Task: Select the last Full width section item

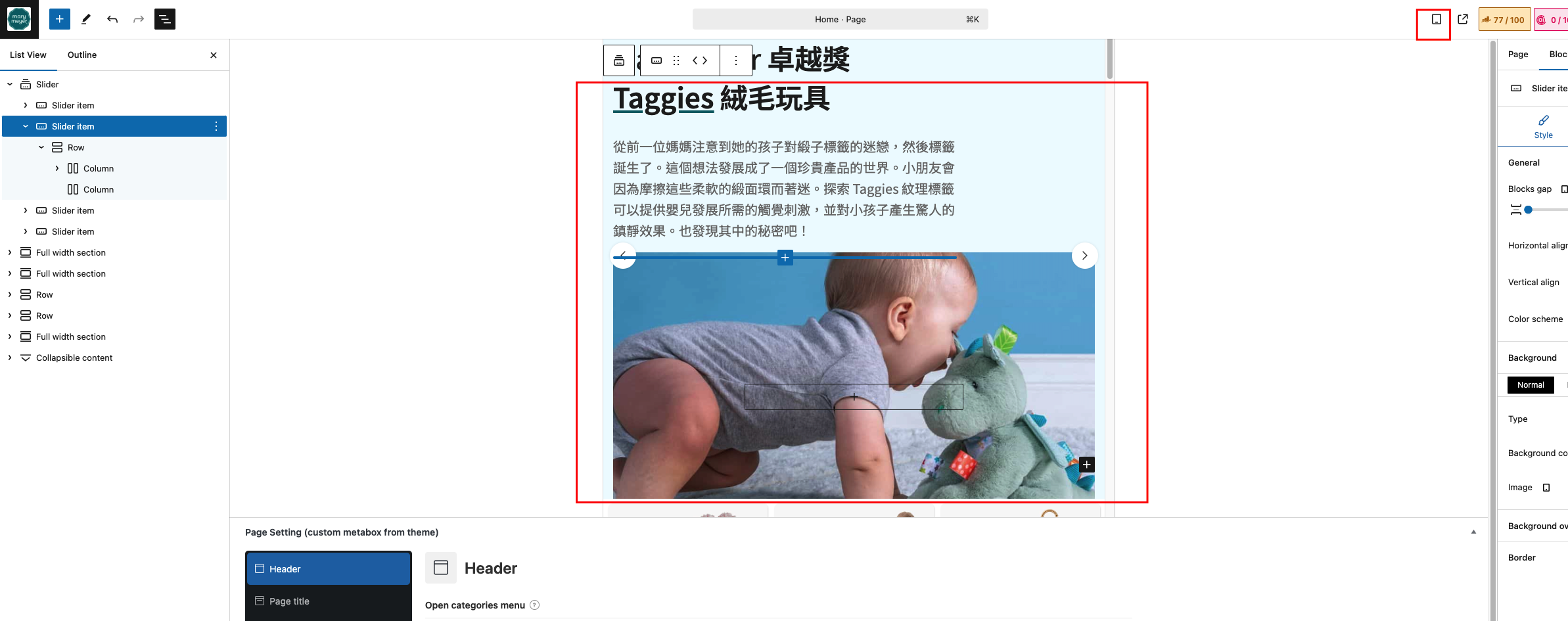Action: pos(114,336)
